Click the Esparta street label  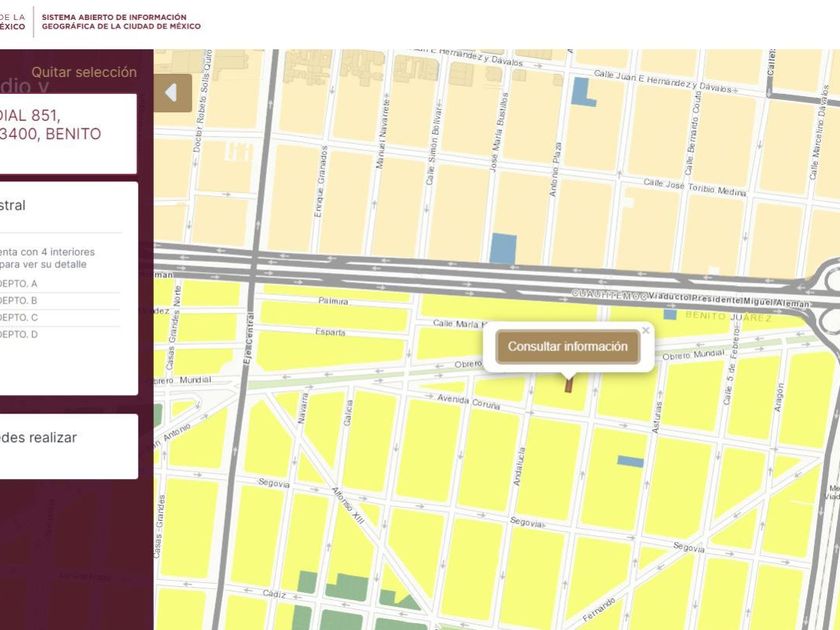(x=330, y=332)
